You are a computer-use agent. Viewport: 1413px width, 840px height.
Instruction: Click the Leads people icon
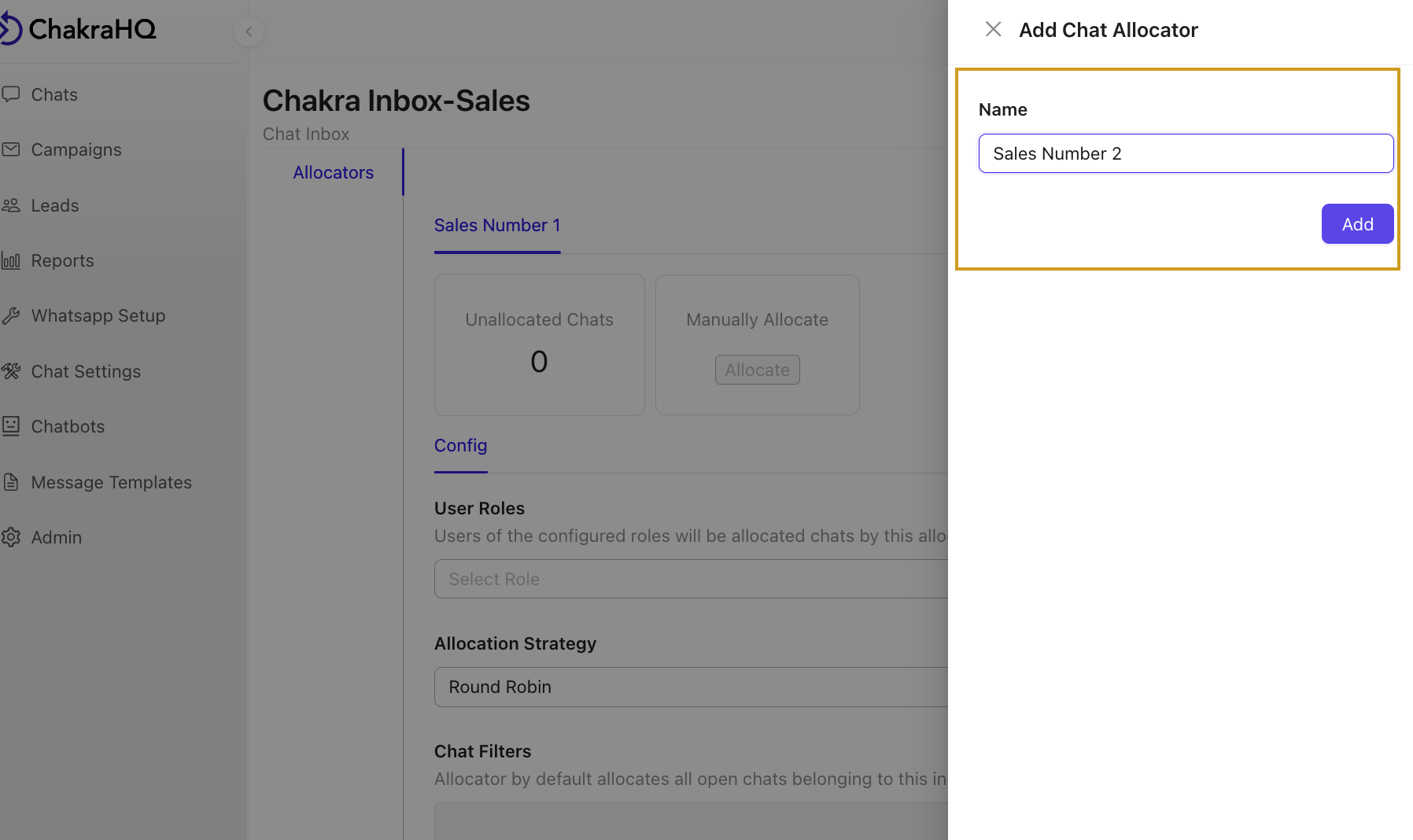(11, 205)
